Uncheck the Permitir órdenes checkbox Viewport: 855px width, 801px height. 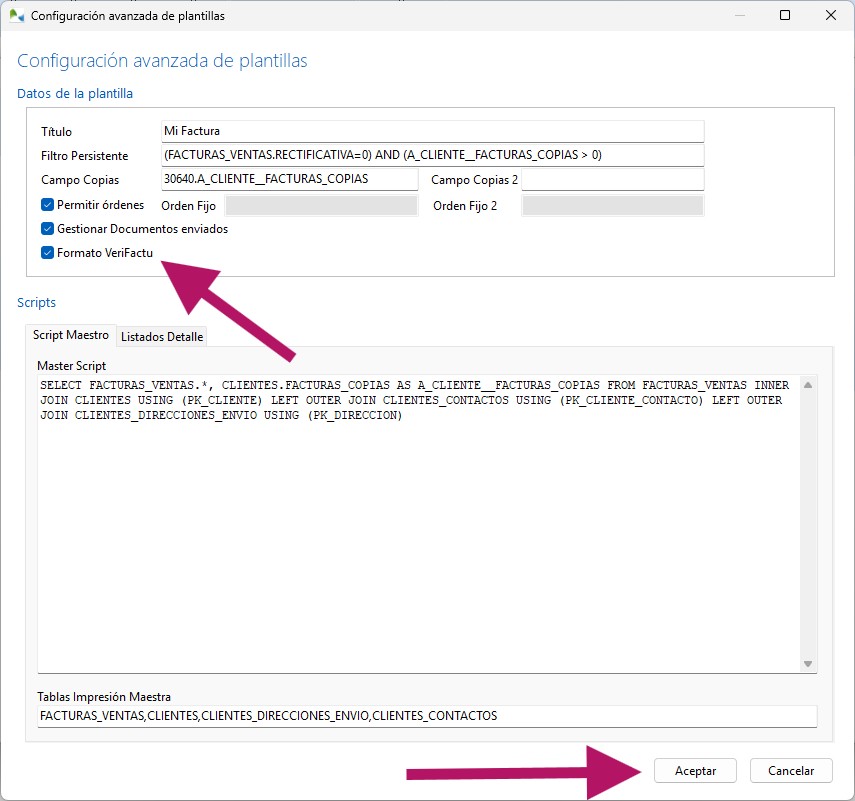[47, 205]
